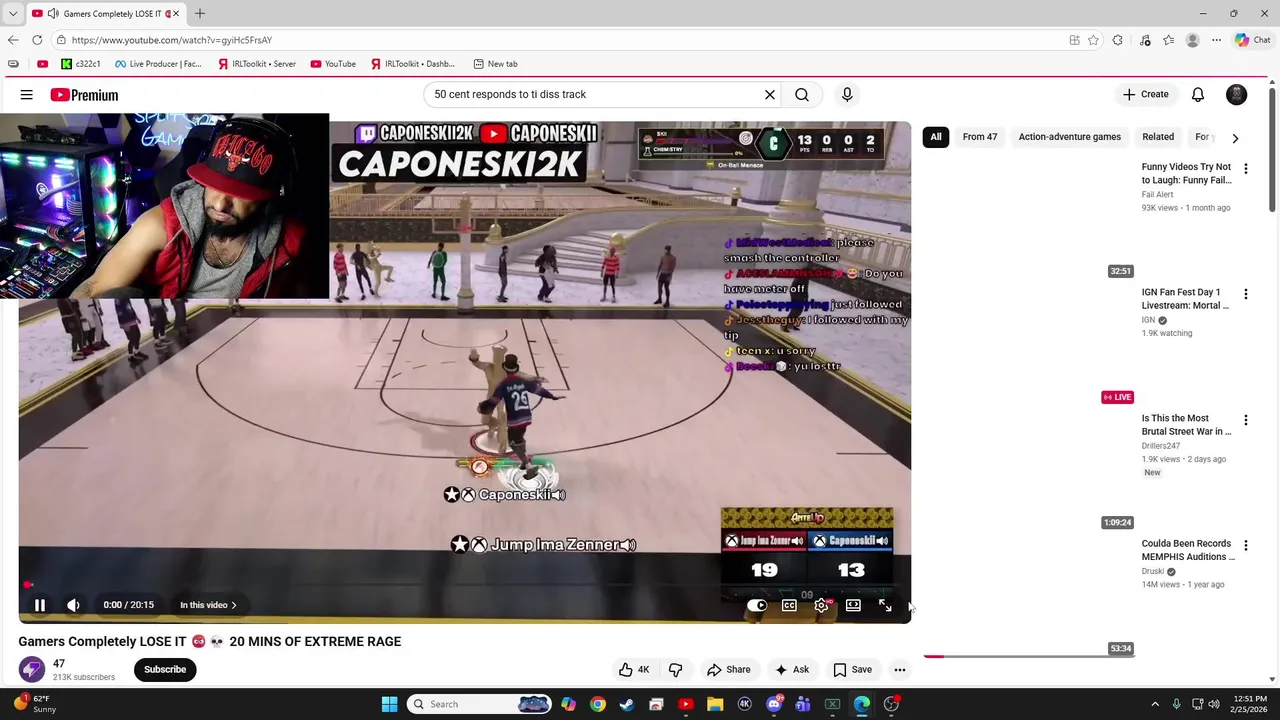Open the New tab bookmark
This screenshot has height=720, width=1280.
pos(495,64)
